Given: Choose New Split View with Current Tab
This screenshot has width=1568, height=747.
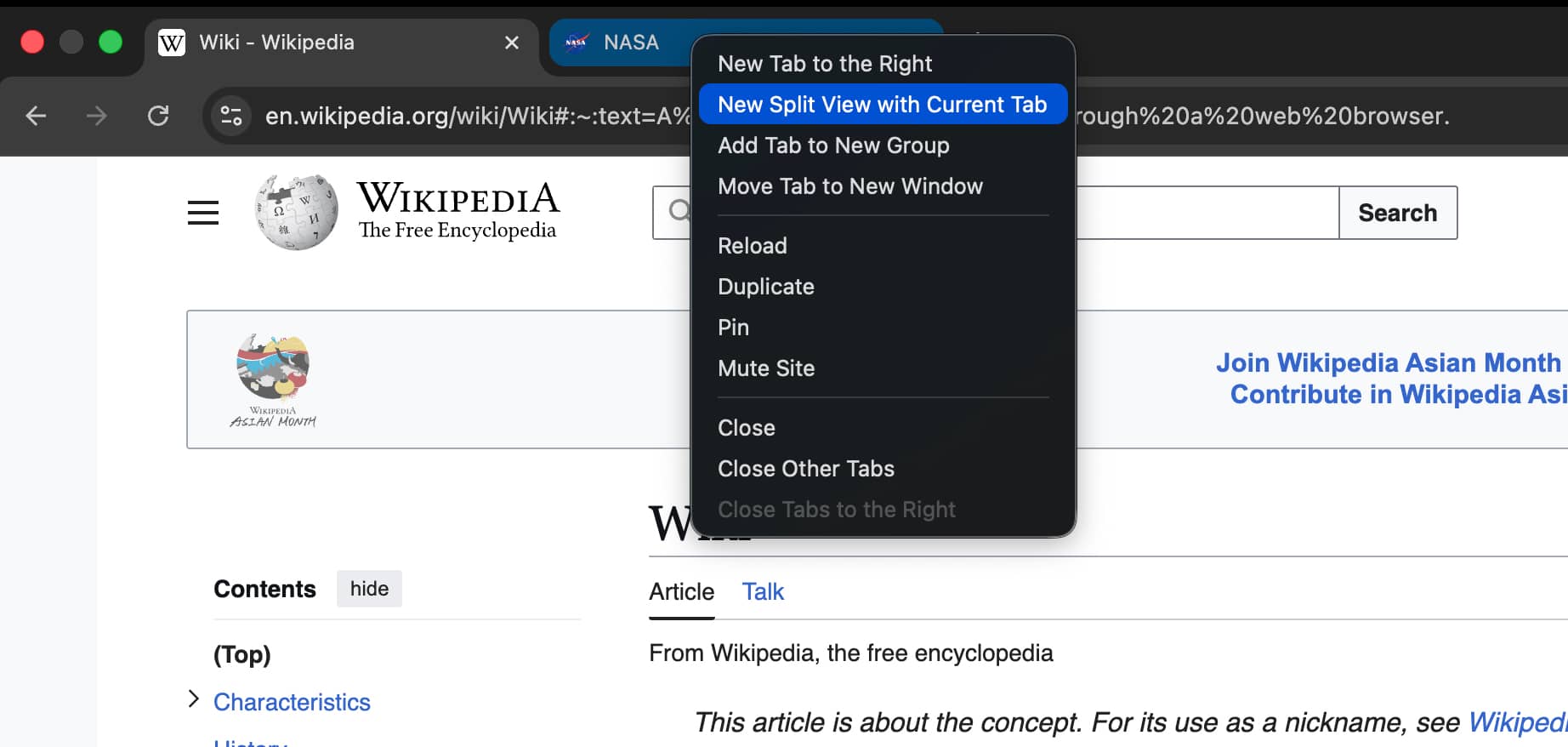Looking at the screenshot, I should pyautogui.click(x=882, y=105).
